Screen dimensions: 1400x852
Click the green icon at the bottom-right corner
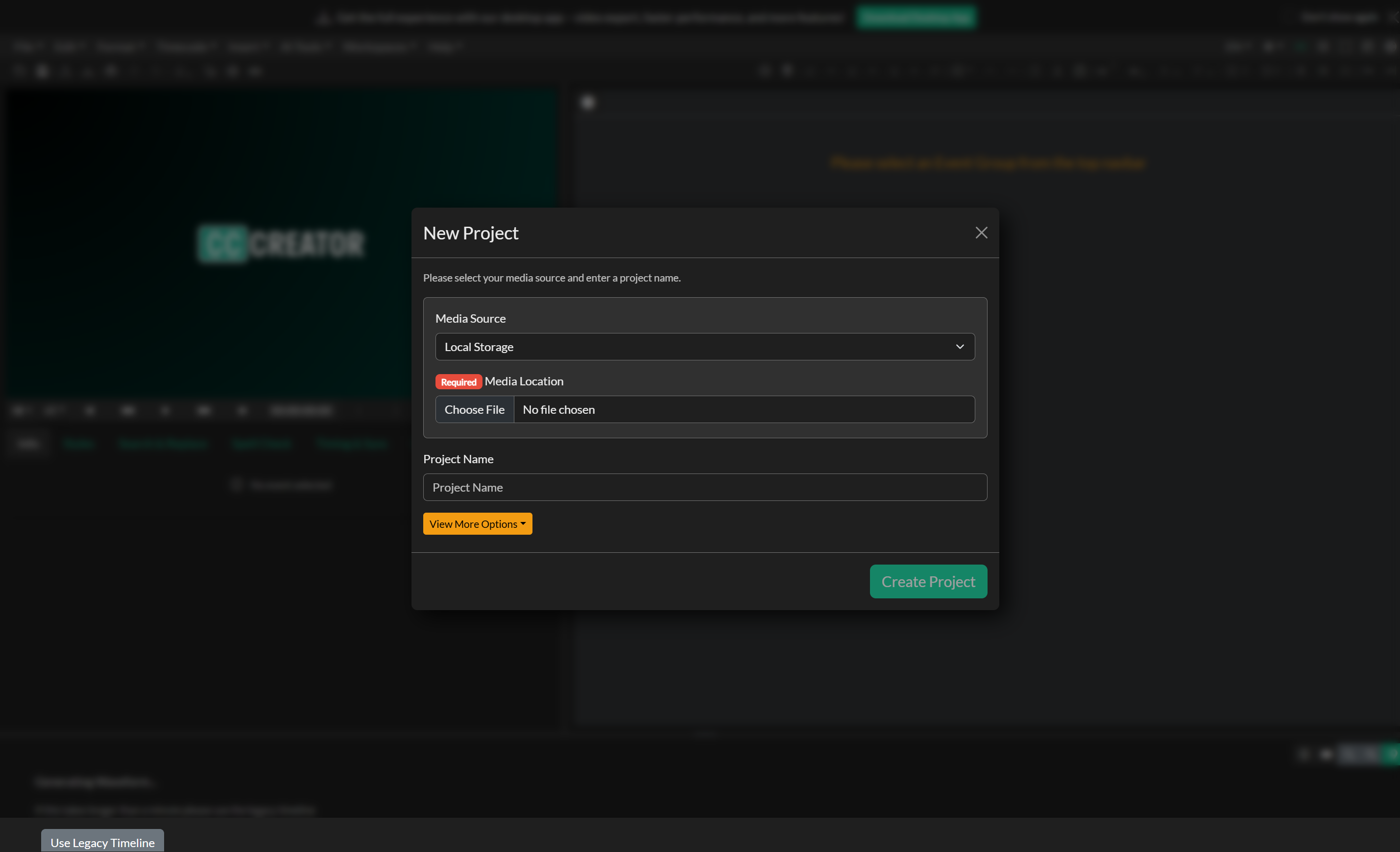pos(1393,754)
